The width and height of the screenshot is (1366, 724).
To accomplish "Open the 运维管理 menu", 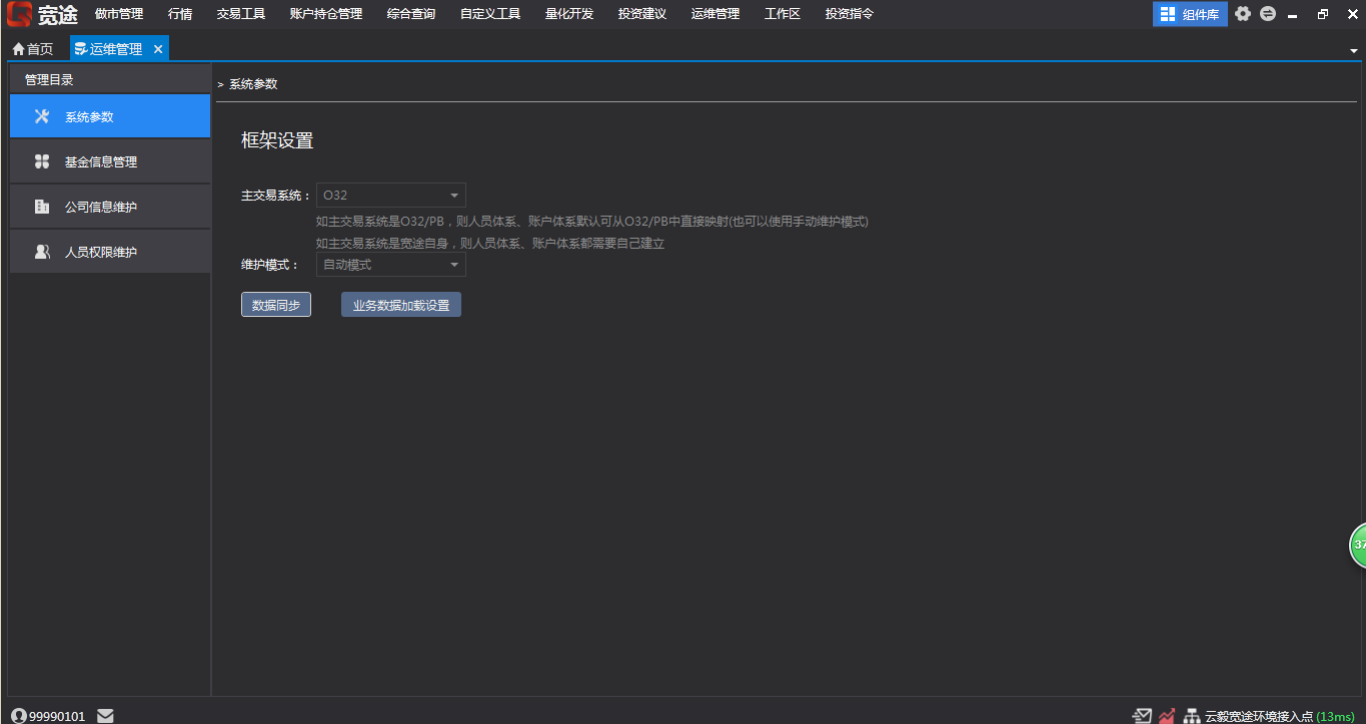I will [715, 14].
